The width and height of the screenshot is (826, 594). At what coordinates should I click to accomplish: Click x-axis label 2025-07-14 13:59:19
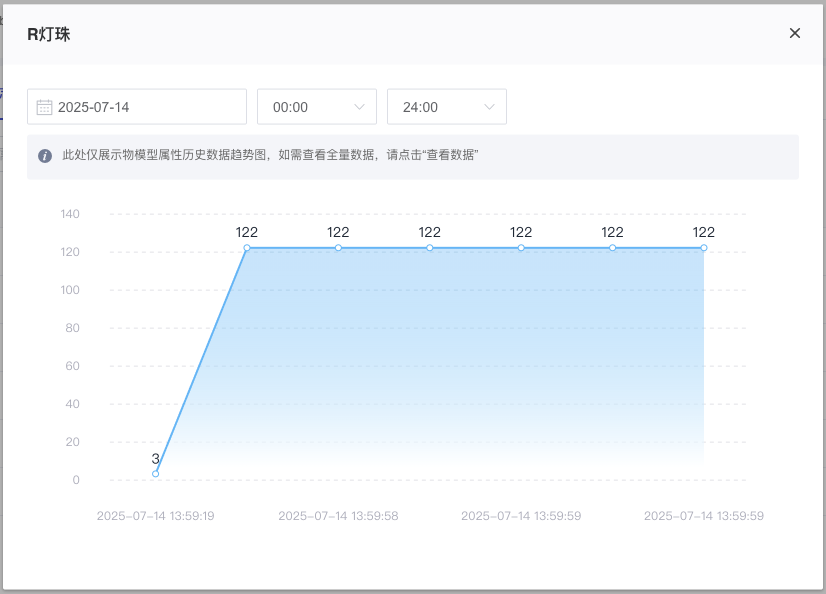(x=156, y=516)
